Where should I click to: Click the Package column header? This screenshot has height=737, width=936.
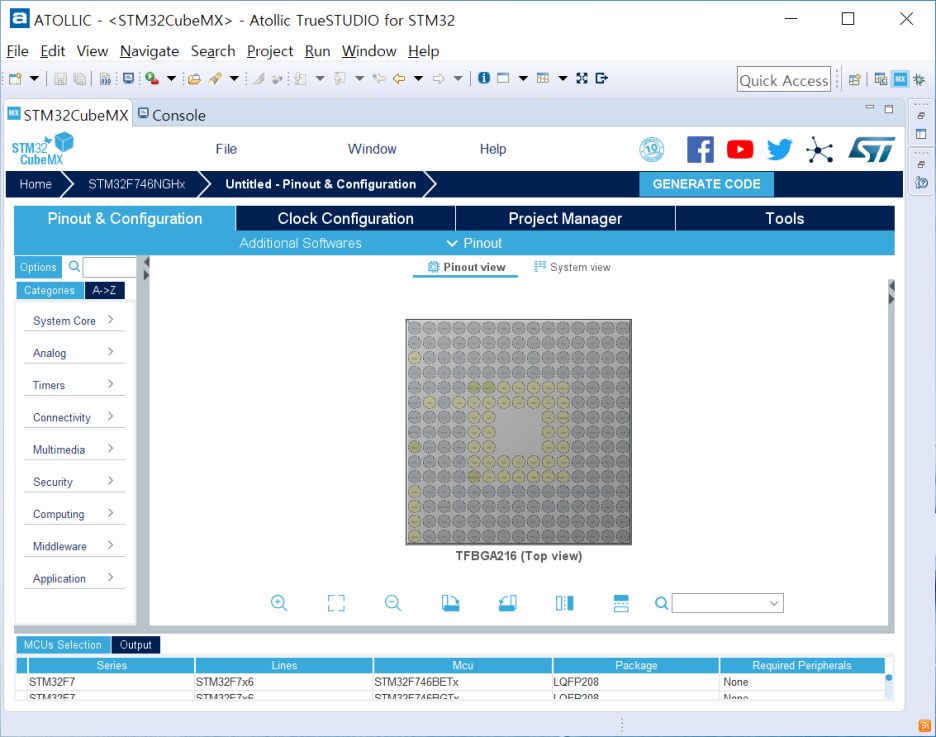[636, 665]
